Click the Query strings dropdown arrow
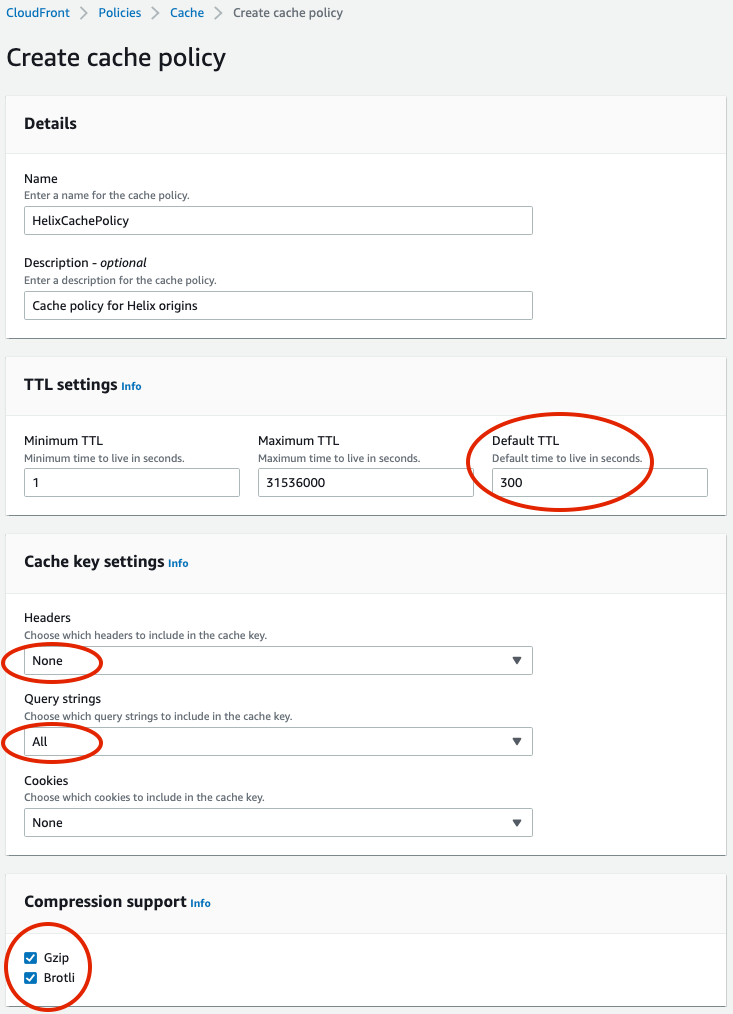 [x=517, y=741]
